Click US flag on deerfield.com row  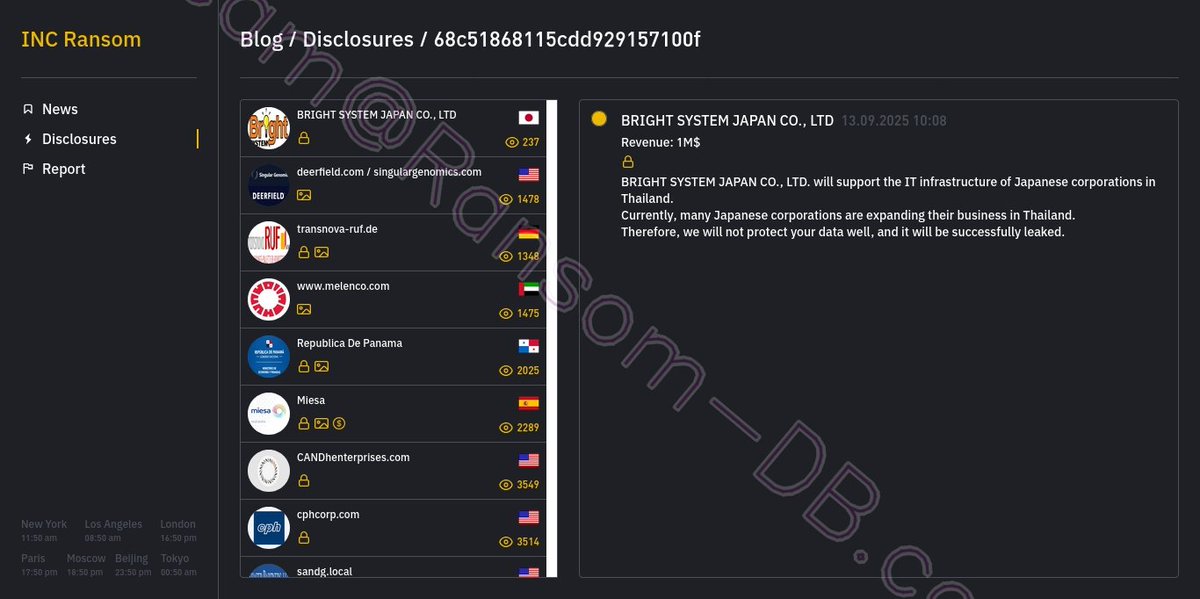[528, 174]
